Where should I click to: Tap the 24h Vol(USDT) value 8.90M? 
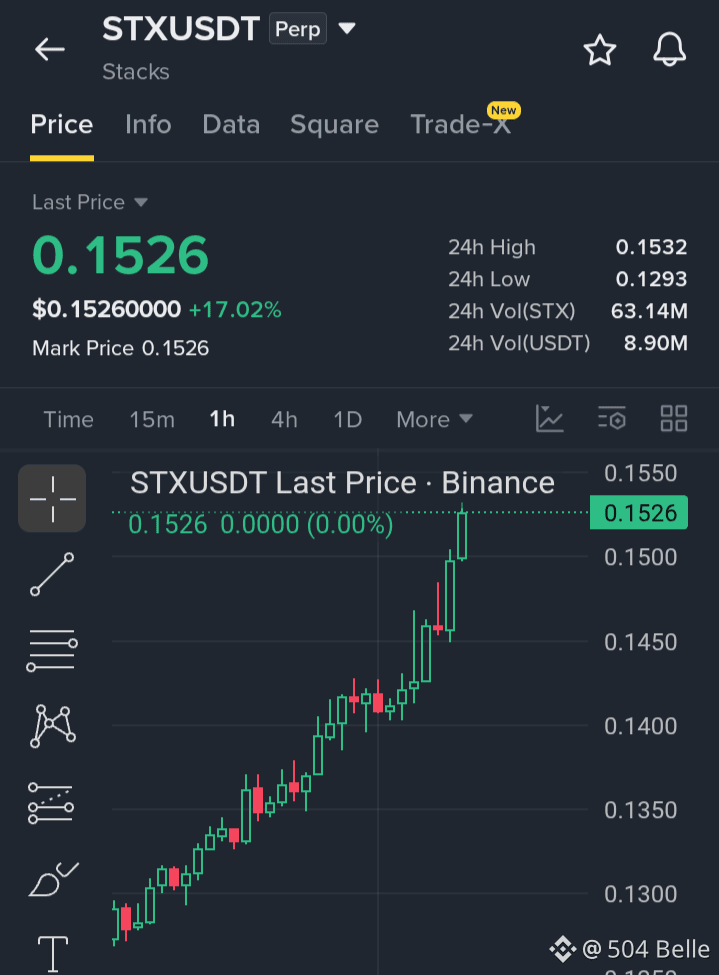point(656,343)
